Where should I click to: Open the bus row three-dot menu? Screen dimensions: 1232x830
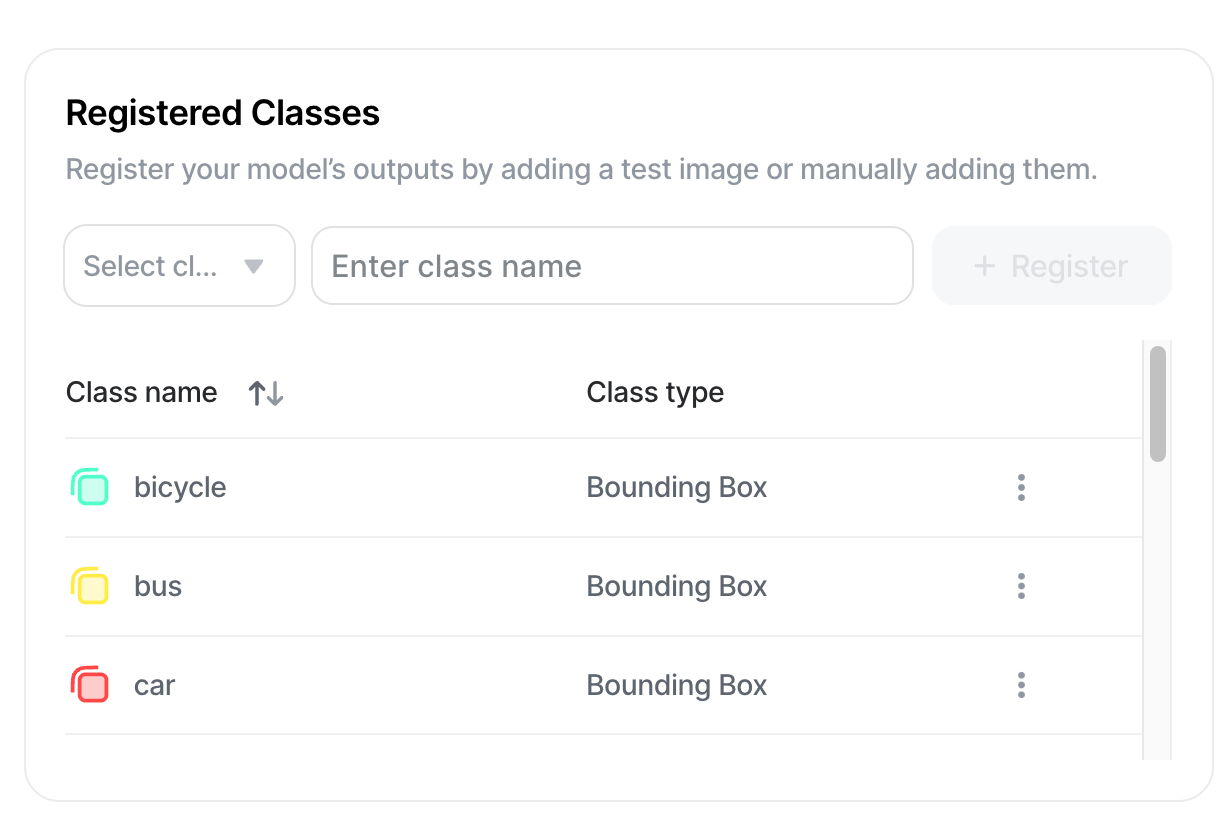tap(1021, 586)
